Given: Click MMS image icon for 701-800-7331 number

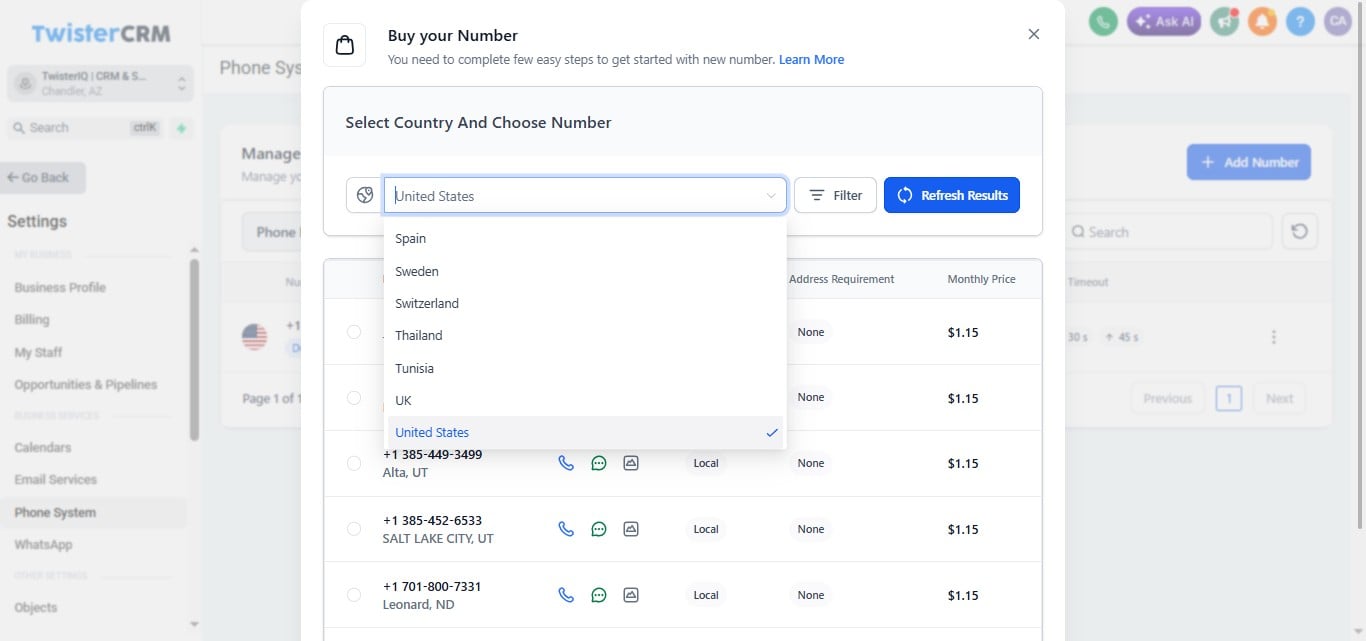Looking at the screenshot, I should point(631,595).
